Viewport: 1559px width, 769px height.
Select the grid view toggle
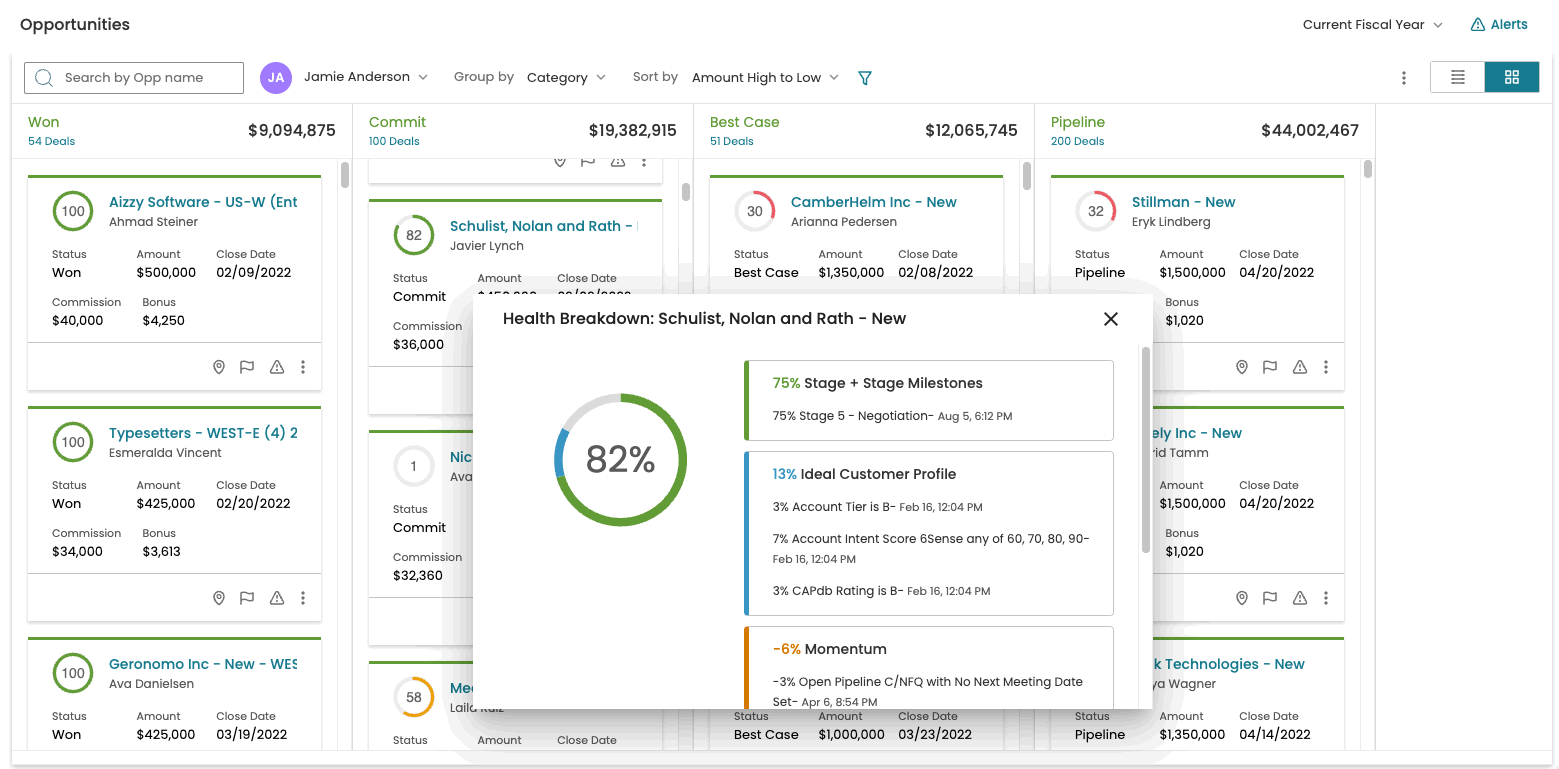point(1512,76)
